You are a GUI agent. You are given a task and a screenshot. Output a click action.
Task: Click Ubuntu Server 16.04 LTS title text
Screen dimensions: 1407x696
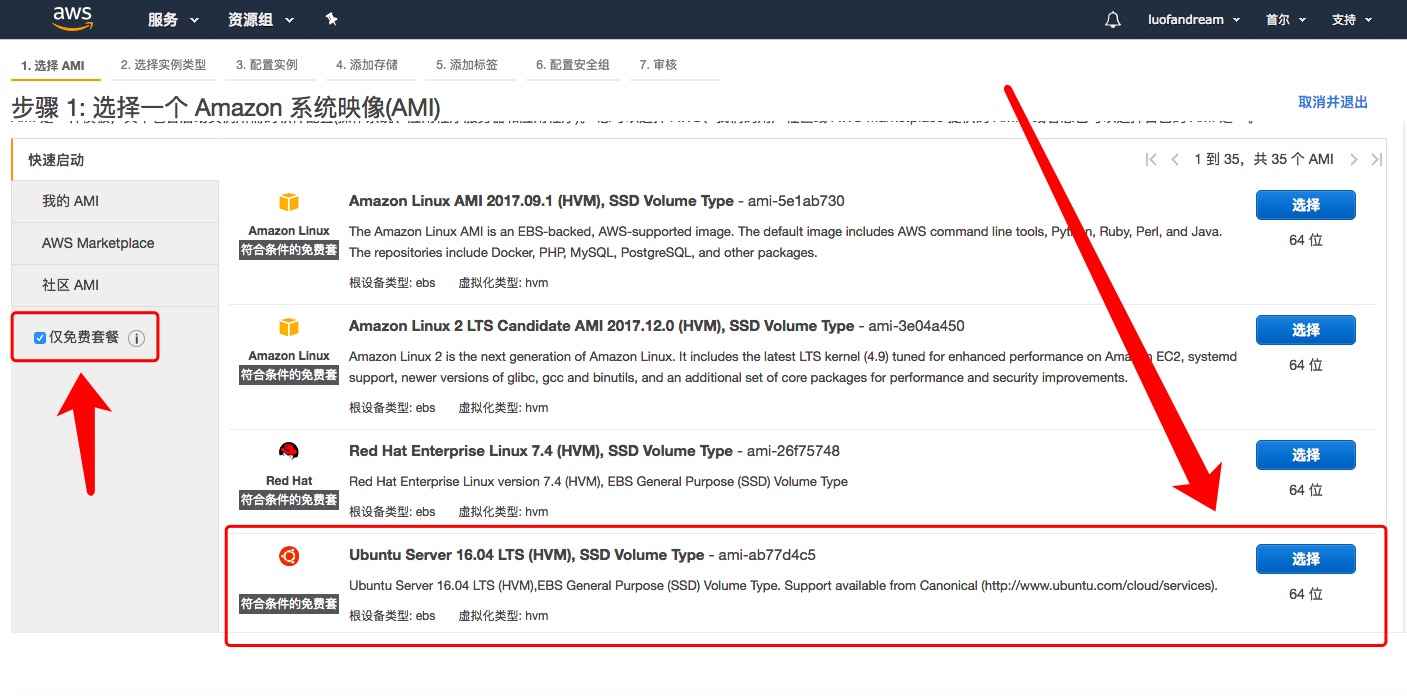(x=526, y=555)
